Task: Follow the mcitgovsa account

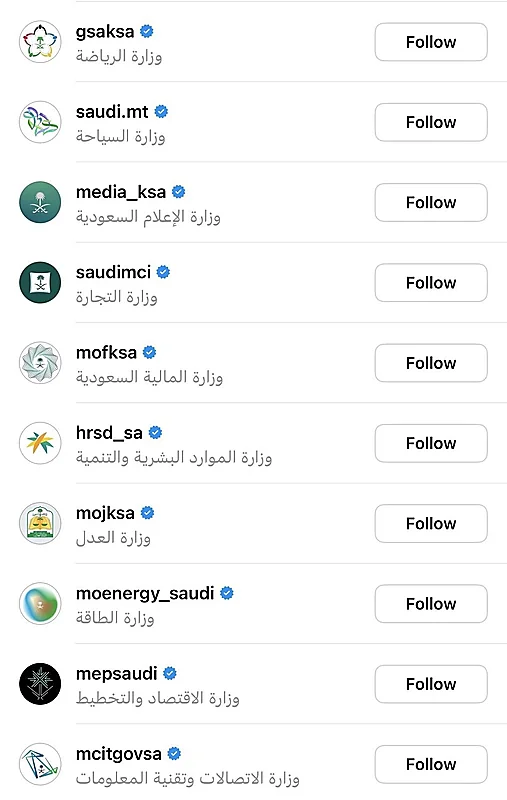Action: [431, 764]
